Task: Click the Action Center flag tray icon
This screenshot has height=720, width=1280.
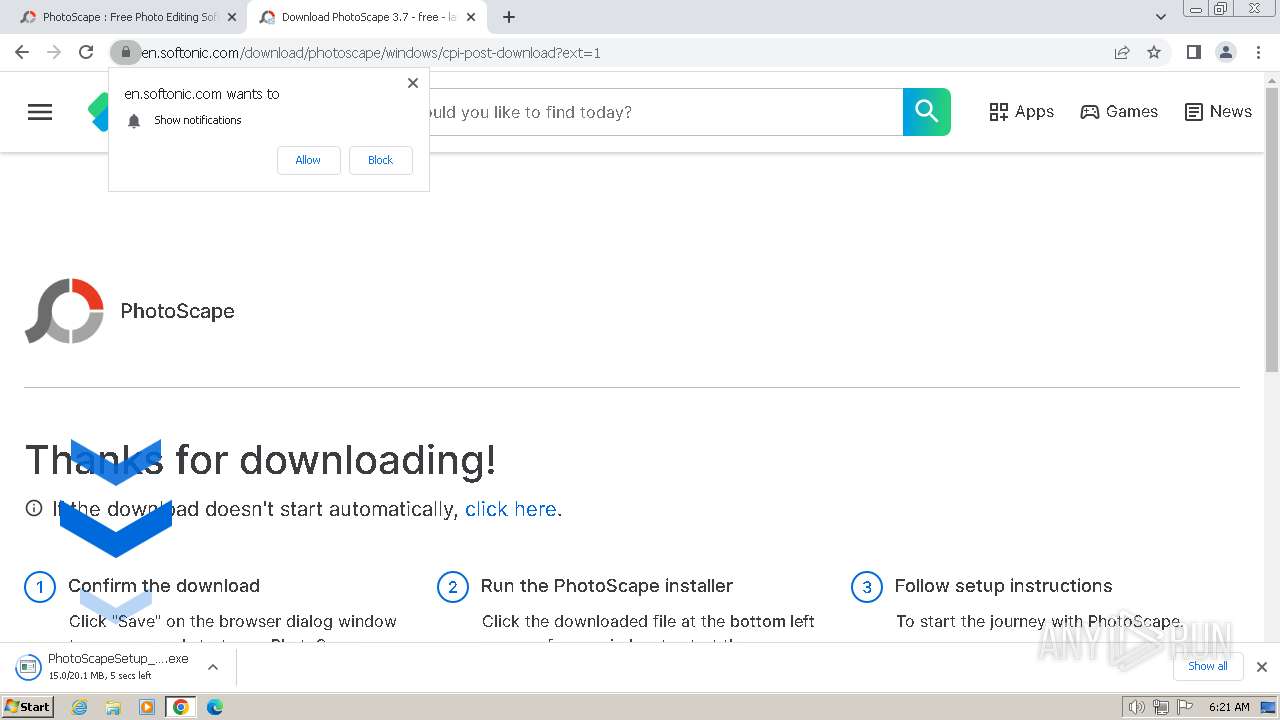Action: pyautogui.click(x=1183, y=707)
